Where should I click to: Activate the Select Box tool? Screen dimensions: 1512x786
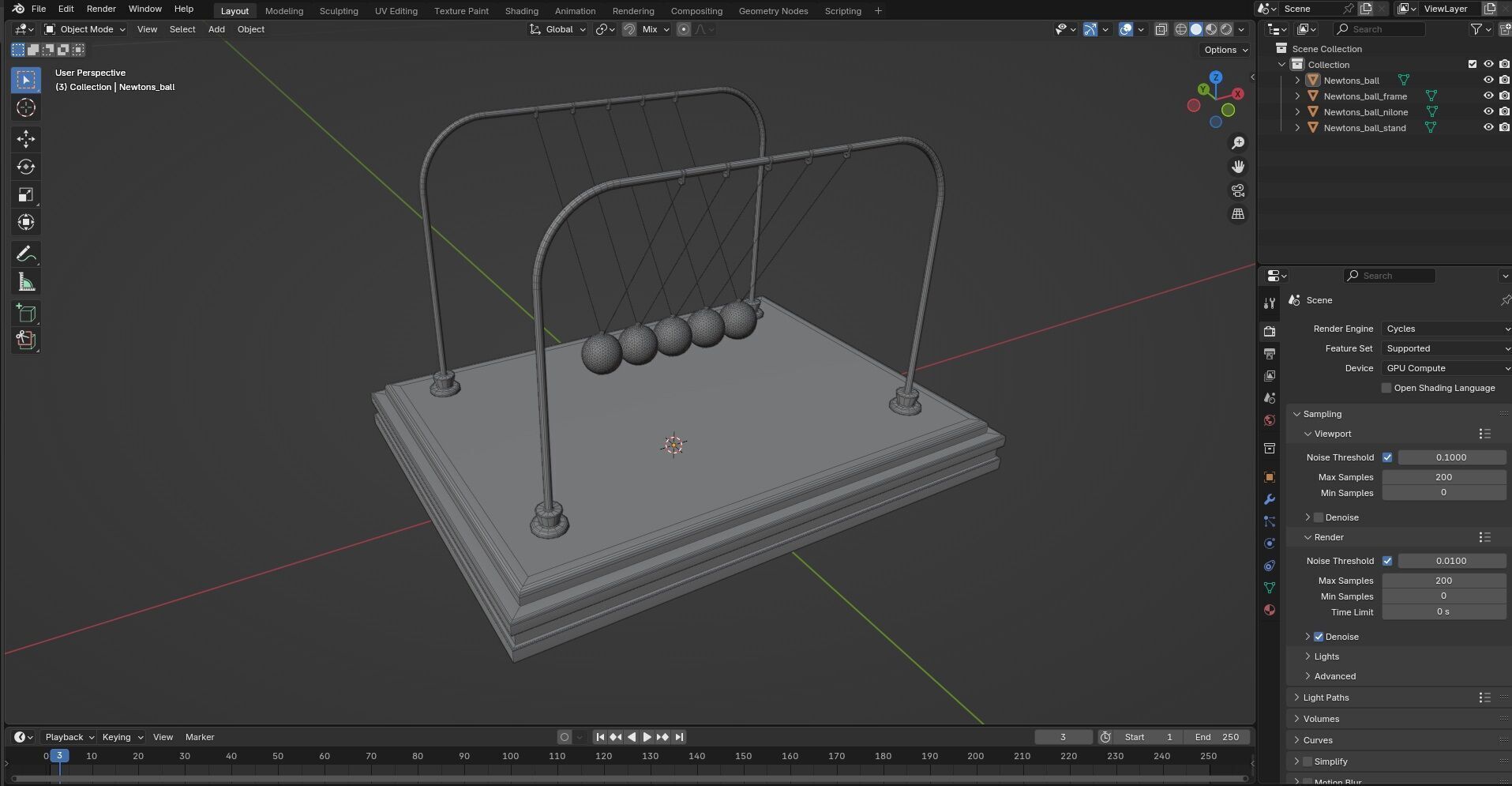(x=26, y=80)
